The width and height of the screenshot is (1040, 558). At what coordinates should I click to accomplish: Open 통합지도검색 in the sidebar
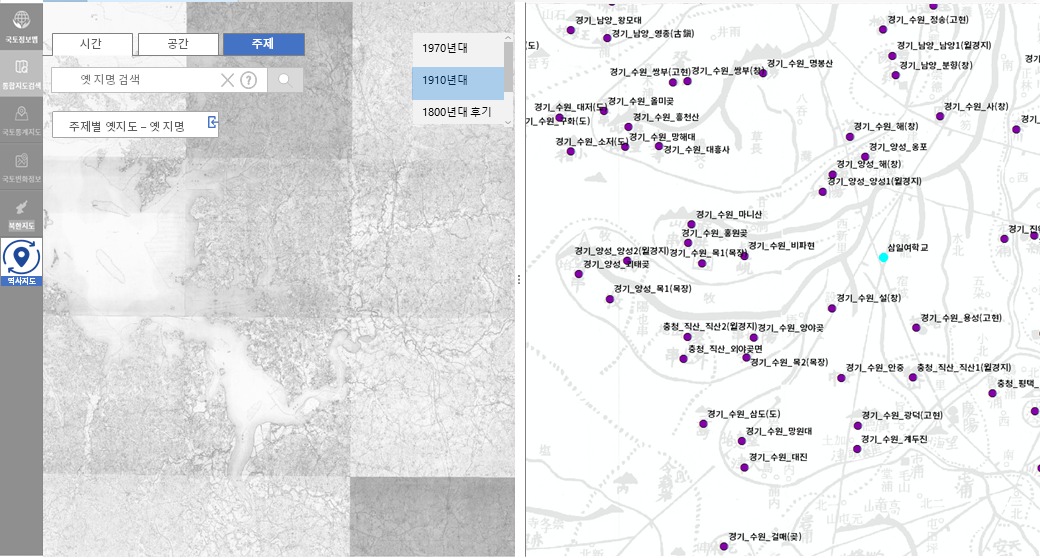21,73
